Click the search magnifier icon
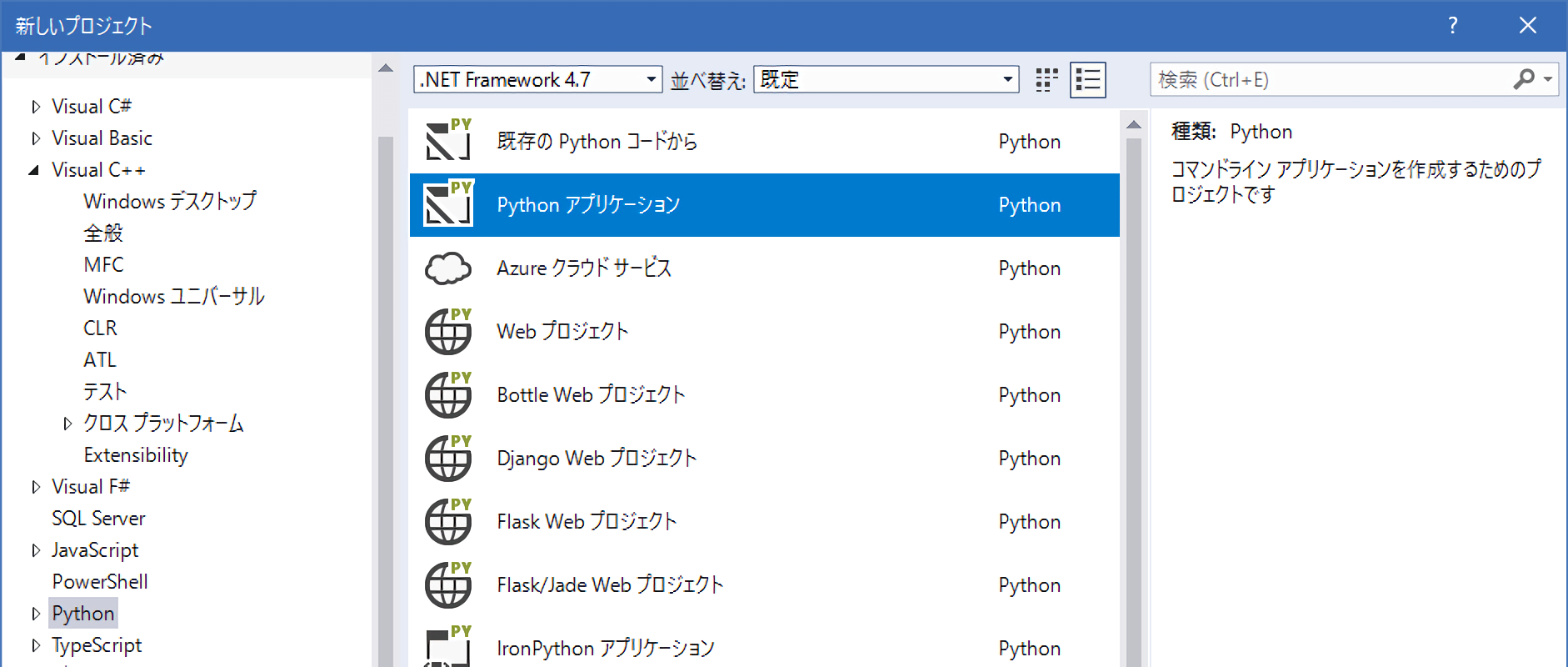This screenshot has width=1568, height=667. 1524,79
